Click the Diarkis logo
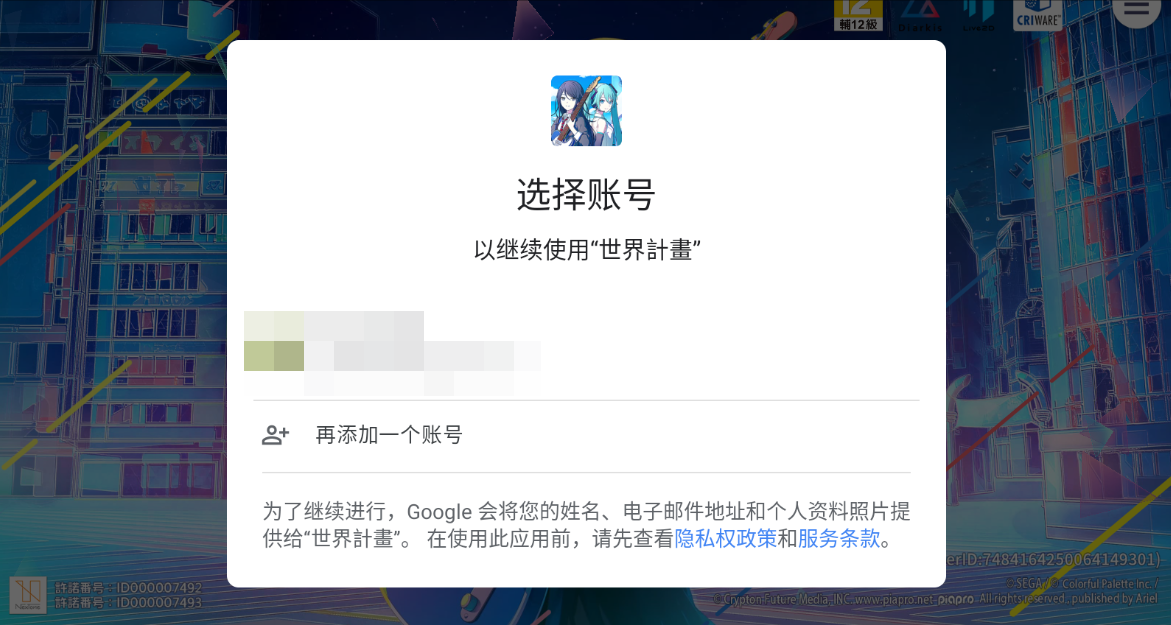 tap(919, 15)
